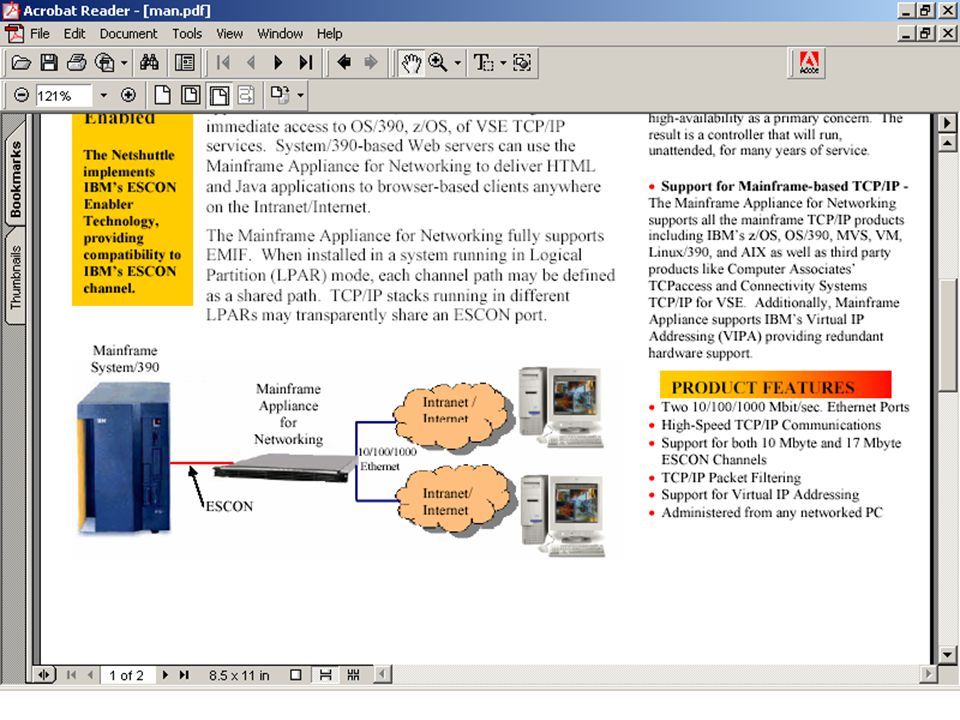The image size is (960, 720).
Task: Click previous page button in status bar
Action: click(90, 675)
